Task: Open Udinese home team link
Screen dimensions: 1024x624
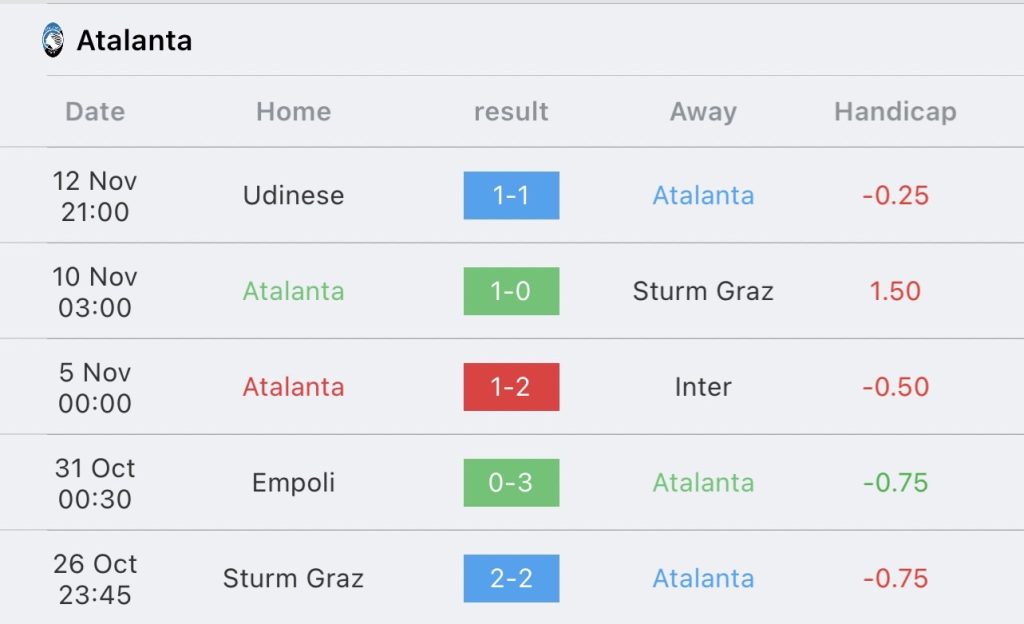Action: 293,195
